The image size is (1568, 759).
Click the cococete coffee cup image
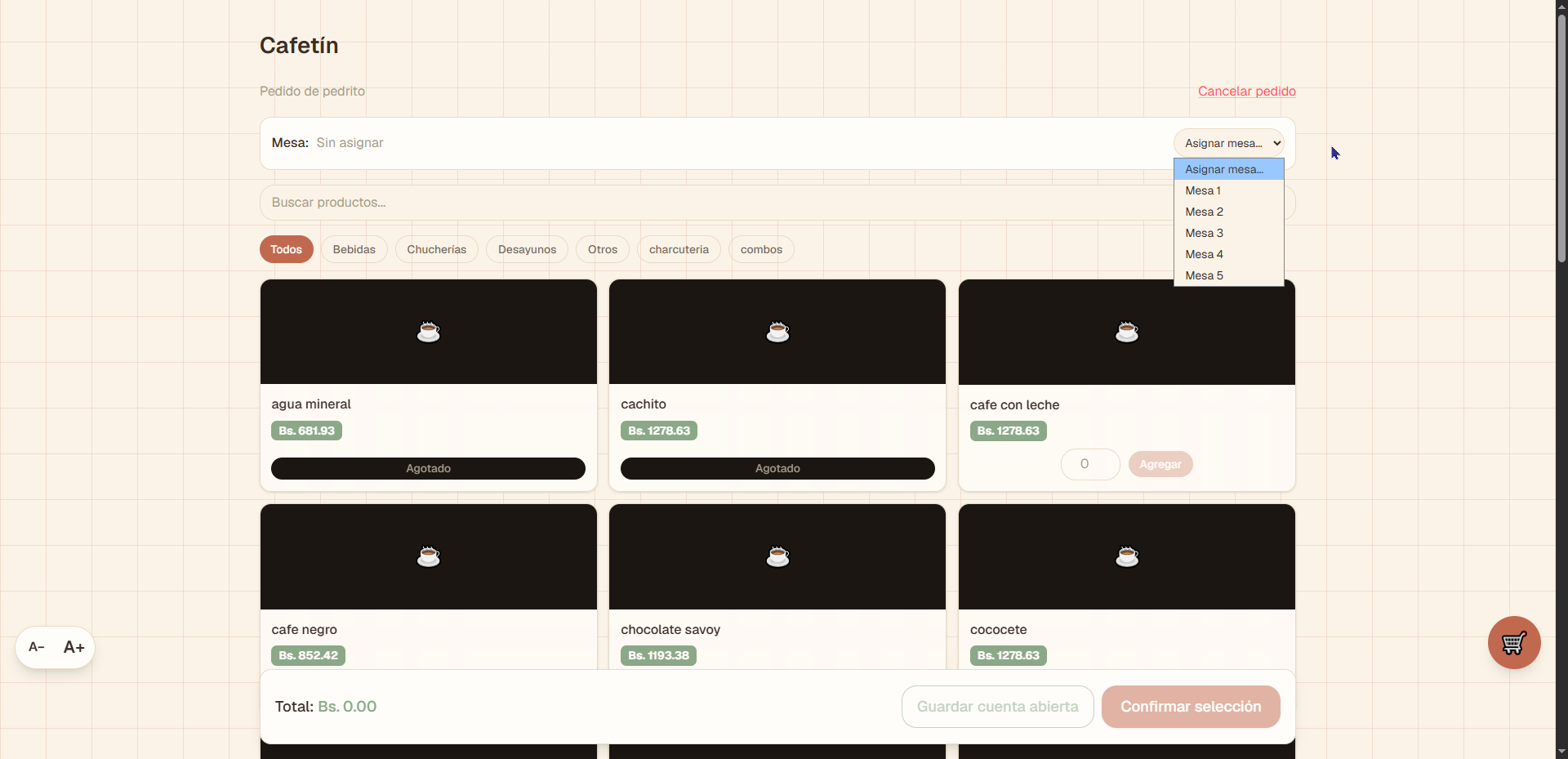click(1127, 556)
